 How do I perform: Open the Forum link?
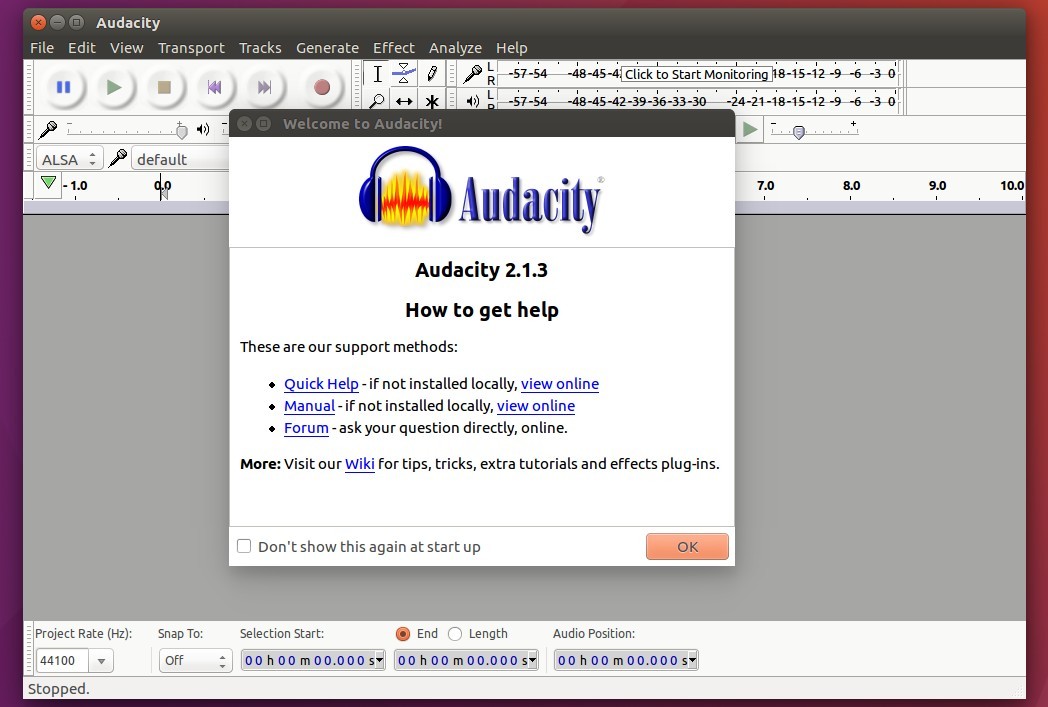(x=306, y=428)
